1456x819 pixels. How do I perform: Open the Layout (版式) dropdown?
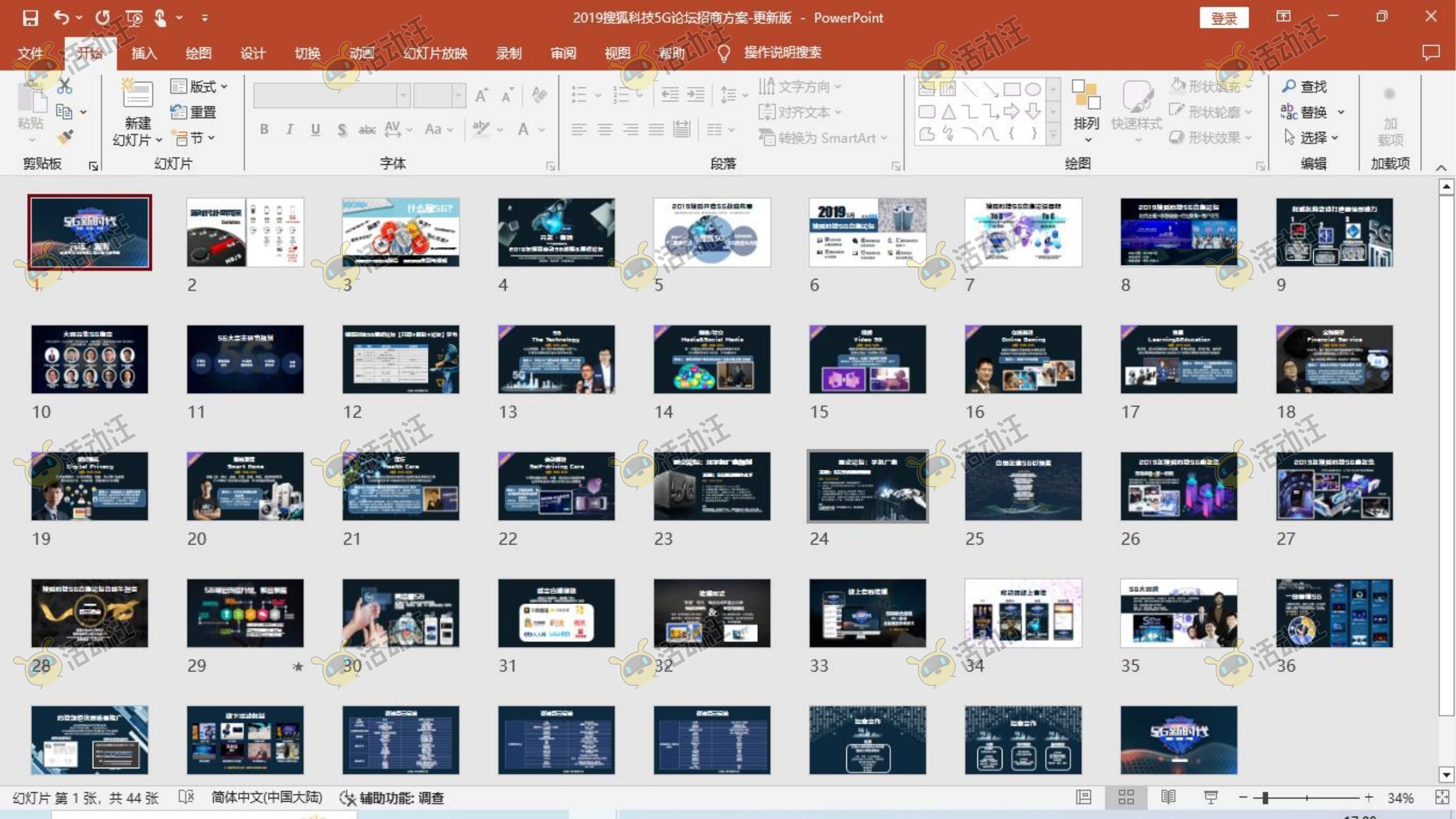pos(199,86)
